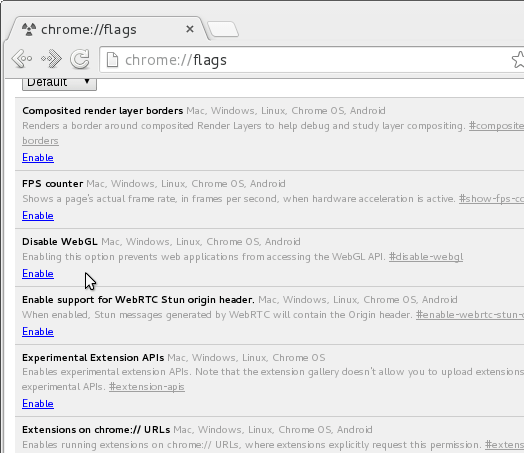524x453 pixels.
Task: Enable Experimental Extension APIs
Action: pos(38,404)
